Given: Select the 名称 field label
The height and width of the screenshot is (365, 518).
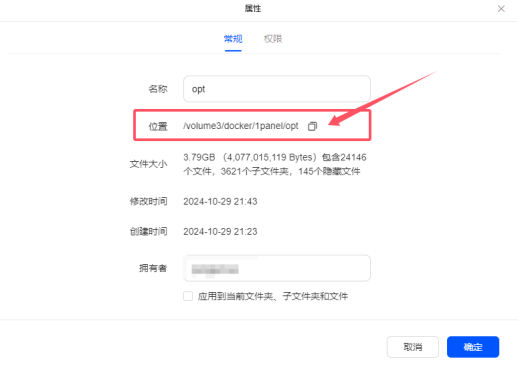Looking at the screenshot, I should pos(158,89).
